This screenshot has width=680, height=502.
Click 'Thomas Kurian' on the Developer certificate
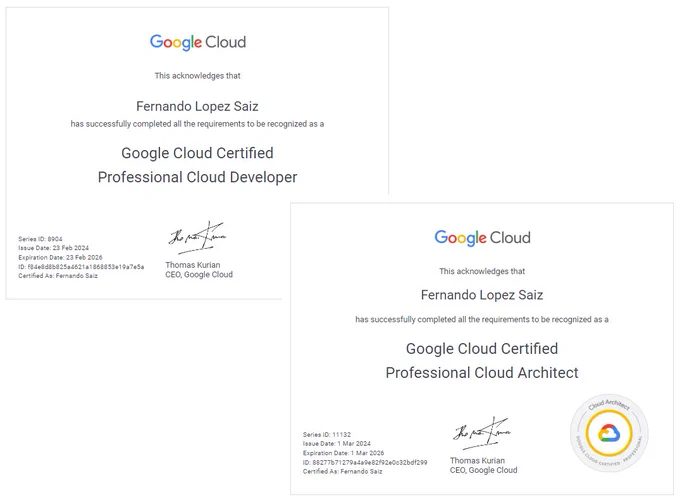tap(193, 265)
